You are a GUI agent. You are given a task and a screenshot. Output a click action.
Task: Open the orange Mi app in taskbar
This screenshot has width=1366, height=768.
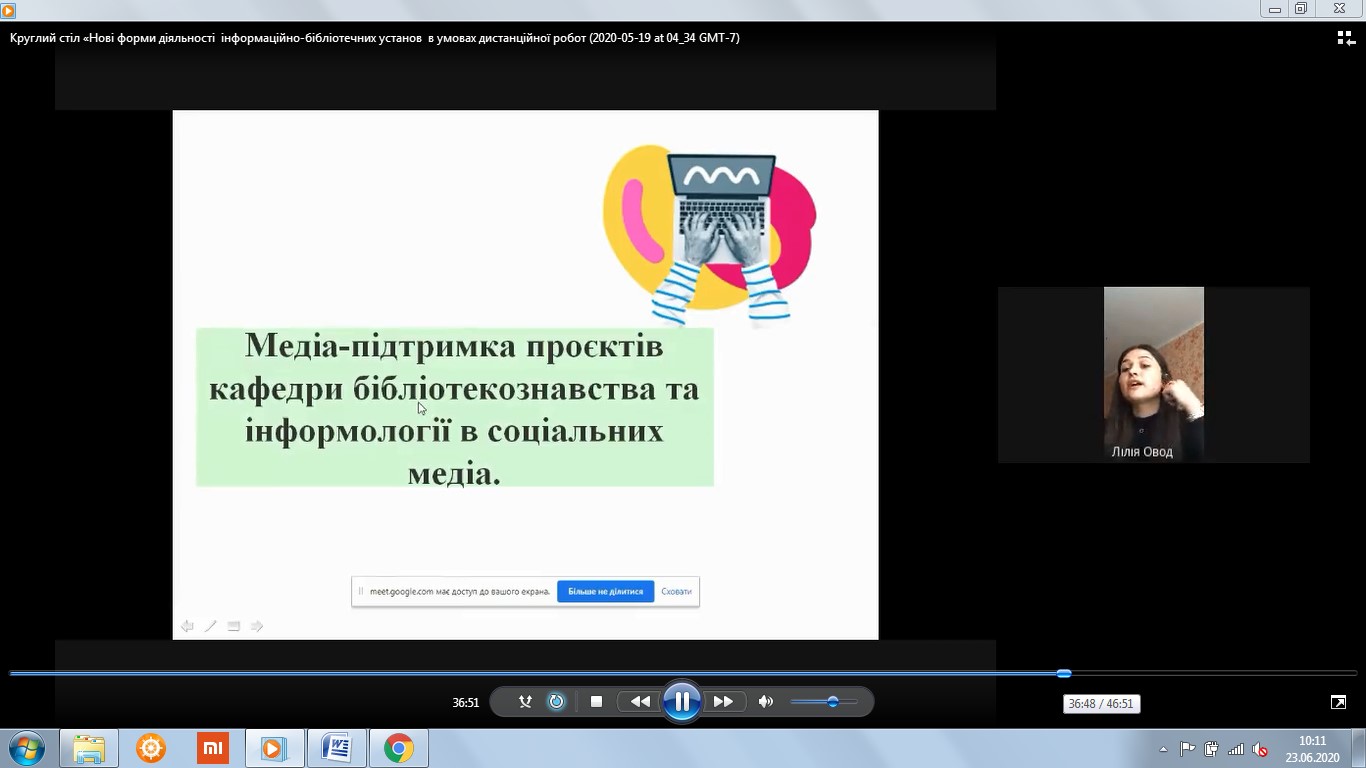(x=213, y=748)
